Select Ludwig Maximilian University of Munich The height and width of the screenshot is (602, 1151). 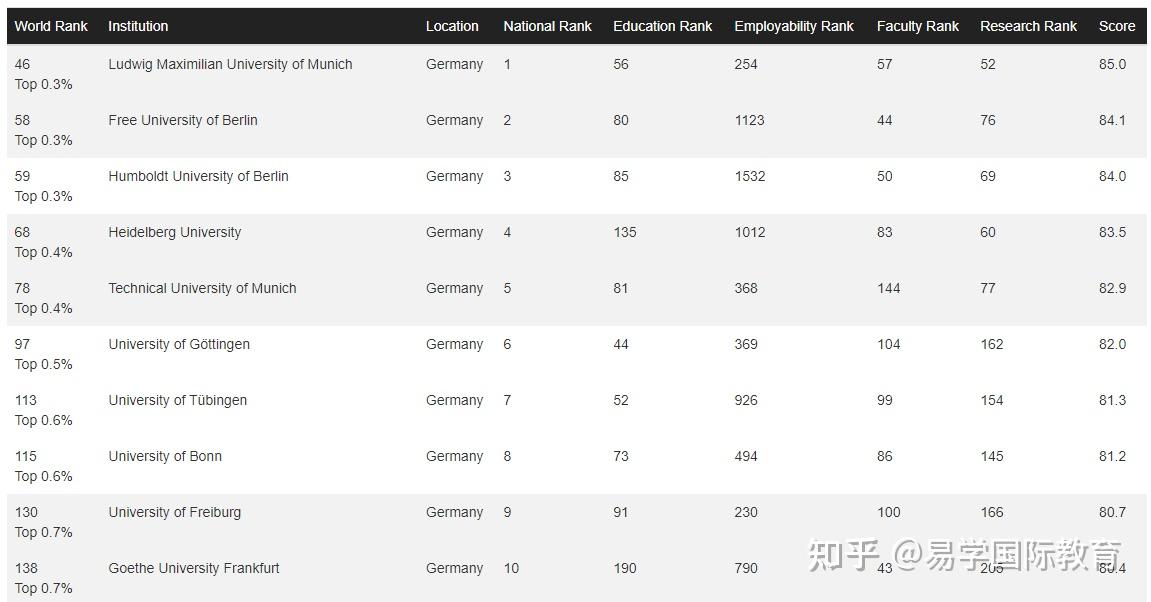[x=230, y=65]
